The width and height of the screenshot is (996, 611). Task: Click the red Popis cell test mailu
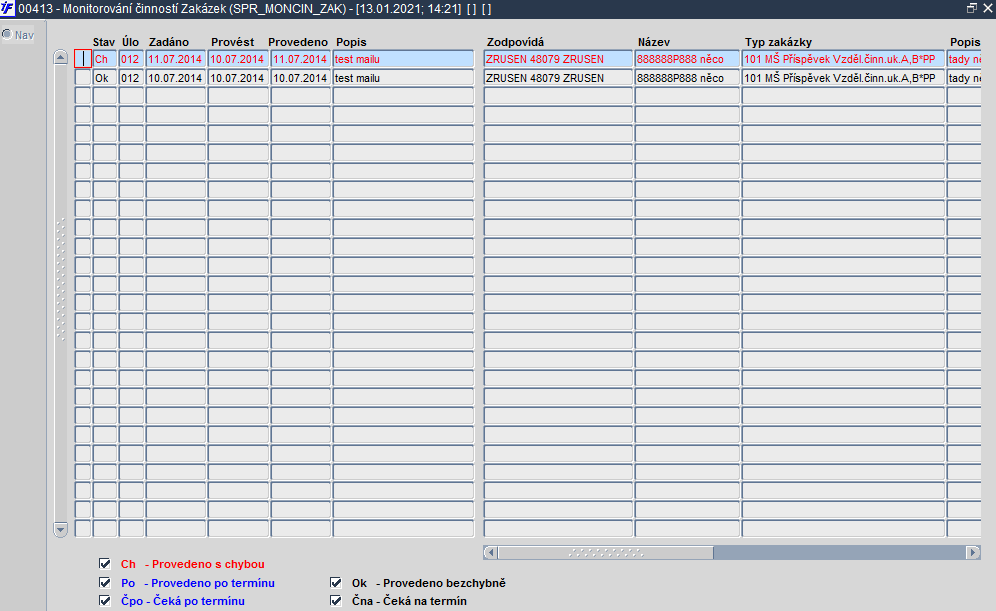pos(403,59)
